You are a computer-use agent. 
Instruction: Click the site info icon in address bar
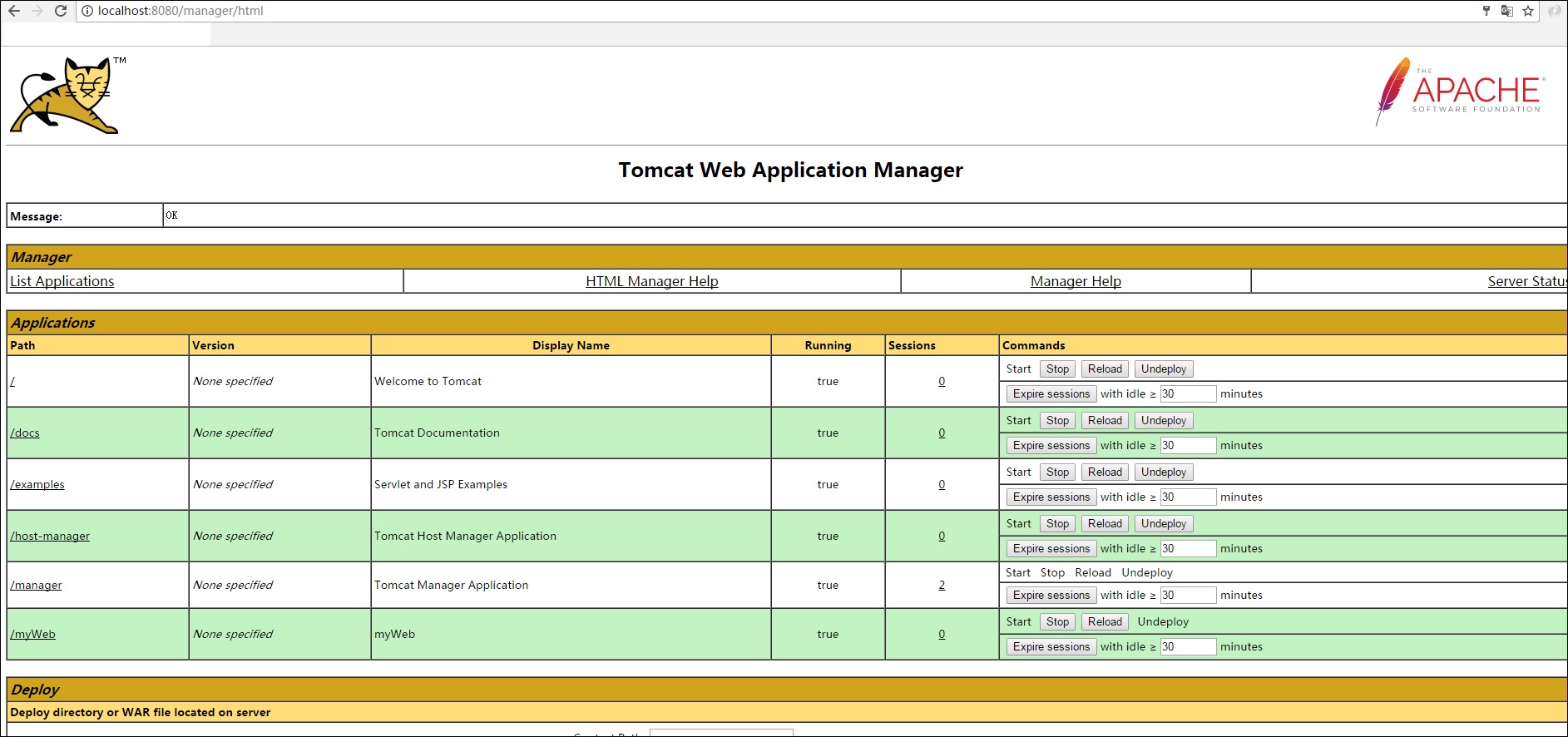87,11
